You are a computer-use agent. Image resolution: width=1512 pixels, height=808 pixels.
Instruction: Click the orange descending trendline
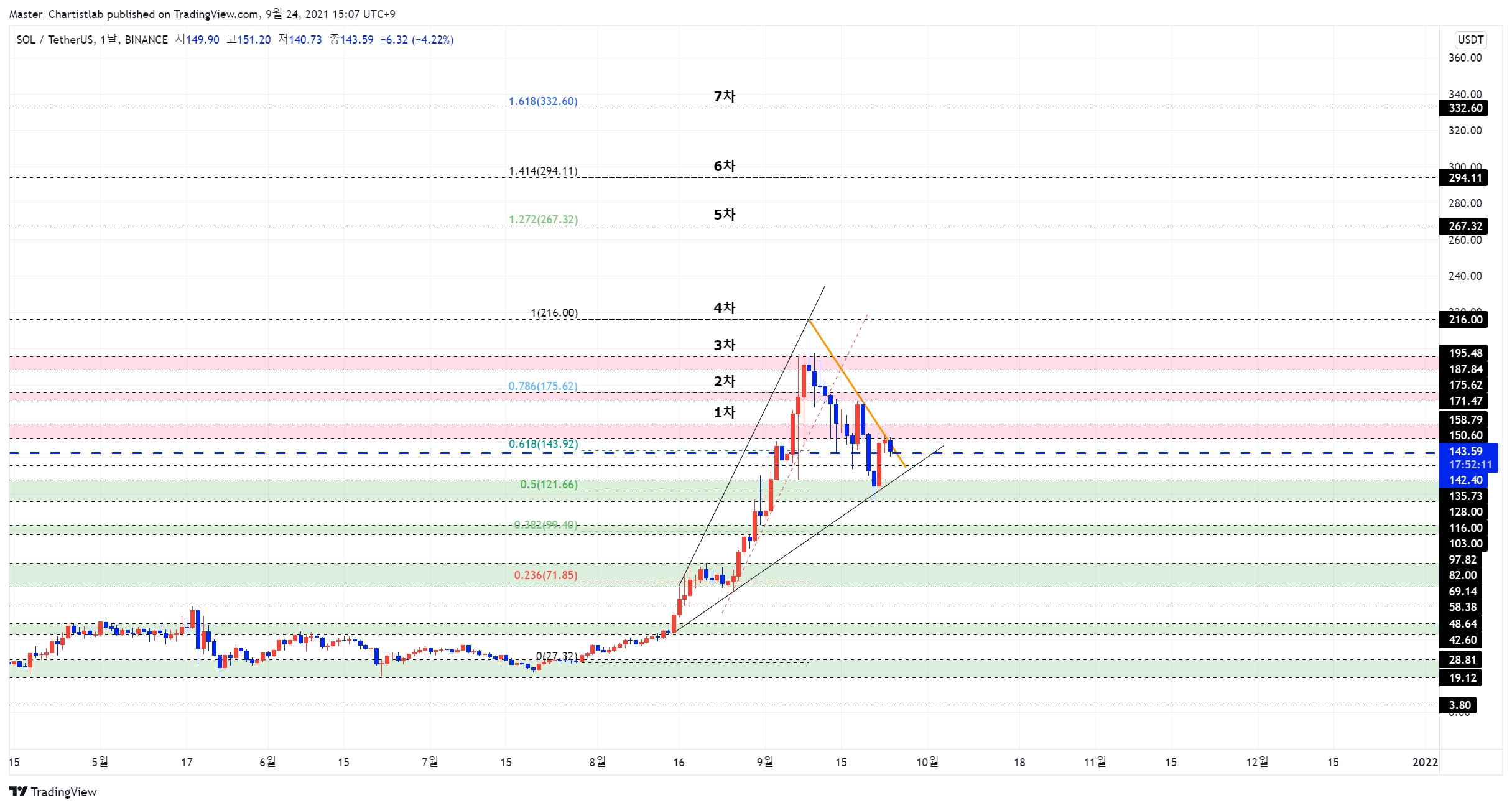click(857, 393)
